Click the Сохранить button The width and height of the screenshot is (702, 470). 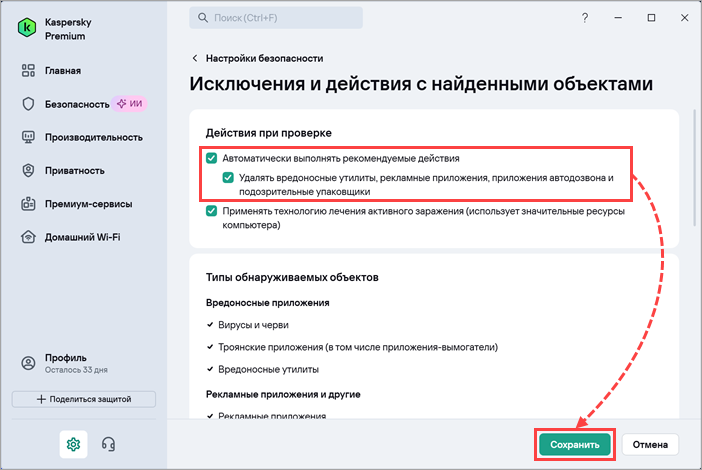coord(575,444)
